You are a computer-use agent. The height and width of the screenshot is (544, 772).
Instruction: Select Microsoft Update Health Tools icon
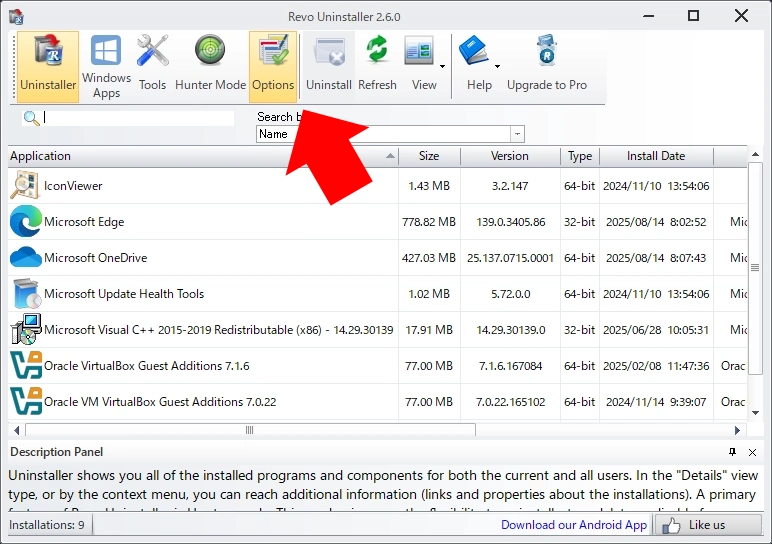[26, 293]
